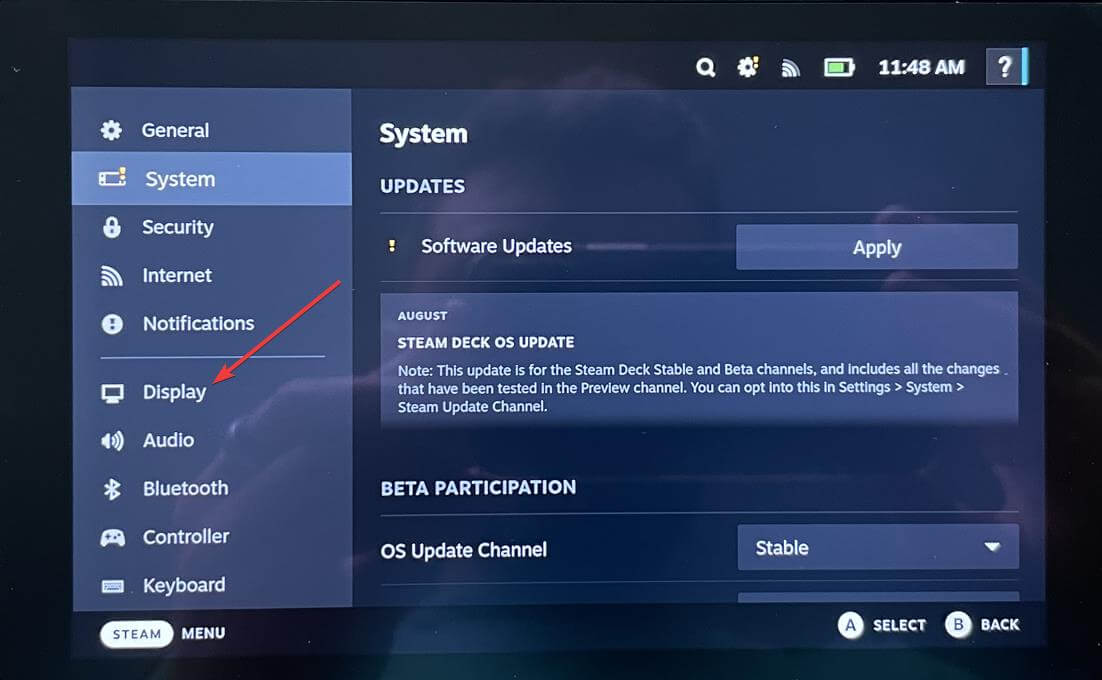This screenshot has height=680, width=1102.
Task: Click the Bluetooth icon in sidebar
Action: point(110,488)
